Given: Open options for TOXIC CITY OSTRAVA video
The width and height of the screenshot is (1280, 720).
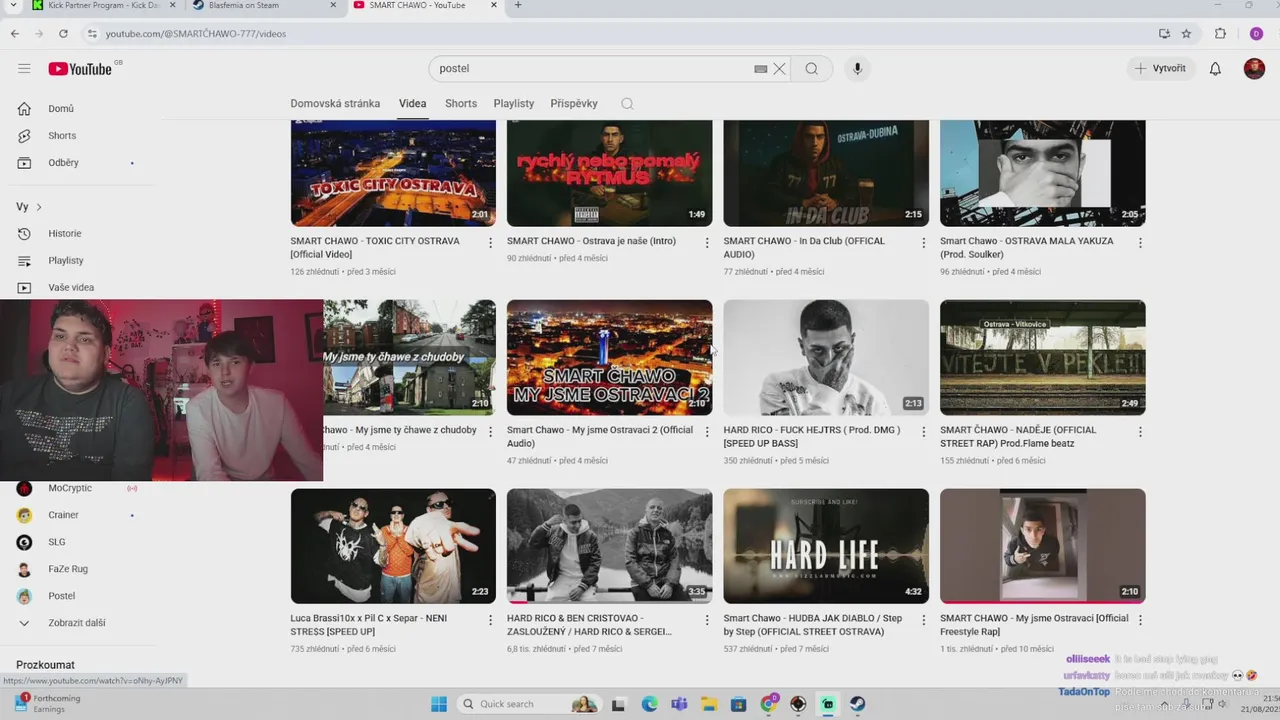Looking at the screenshot, I should (x=490, y=242).
